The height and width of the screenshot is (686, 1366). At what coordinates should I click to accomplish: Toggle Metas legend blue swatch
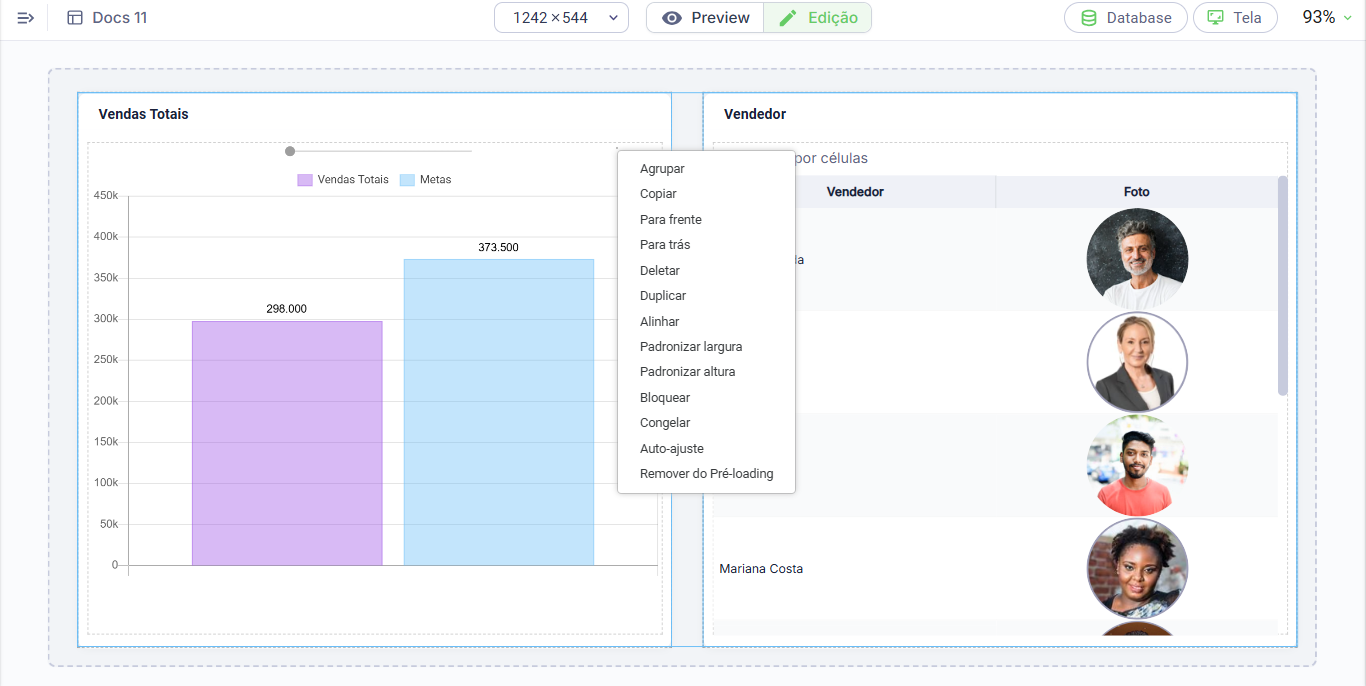407,180
